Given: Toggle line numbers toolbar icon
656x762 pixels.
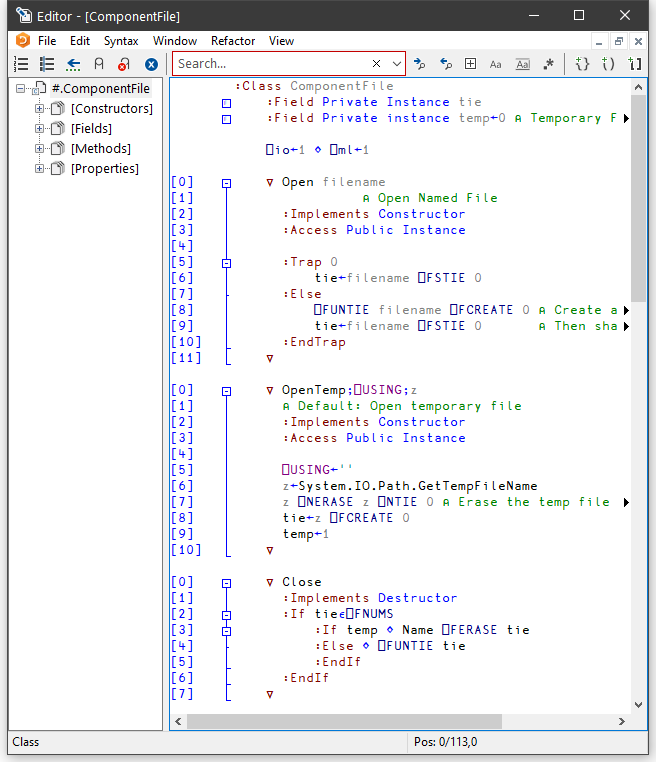Looking at the screenshot, I should [21, 64].
